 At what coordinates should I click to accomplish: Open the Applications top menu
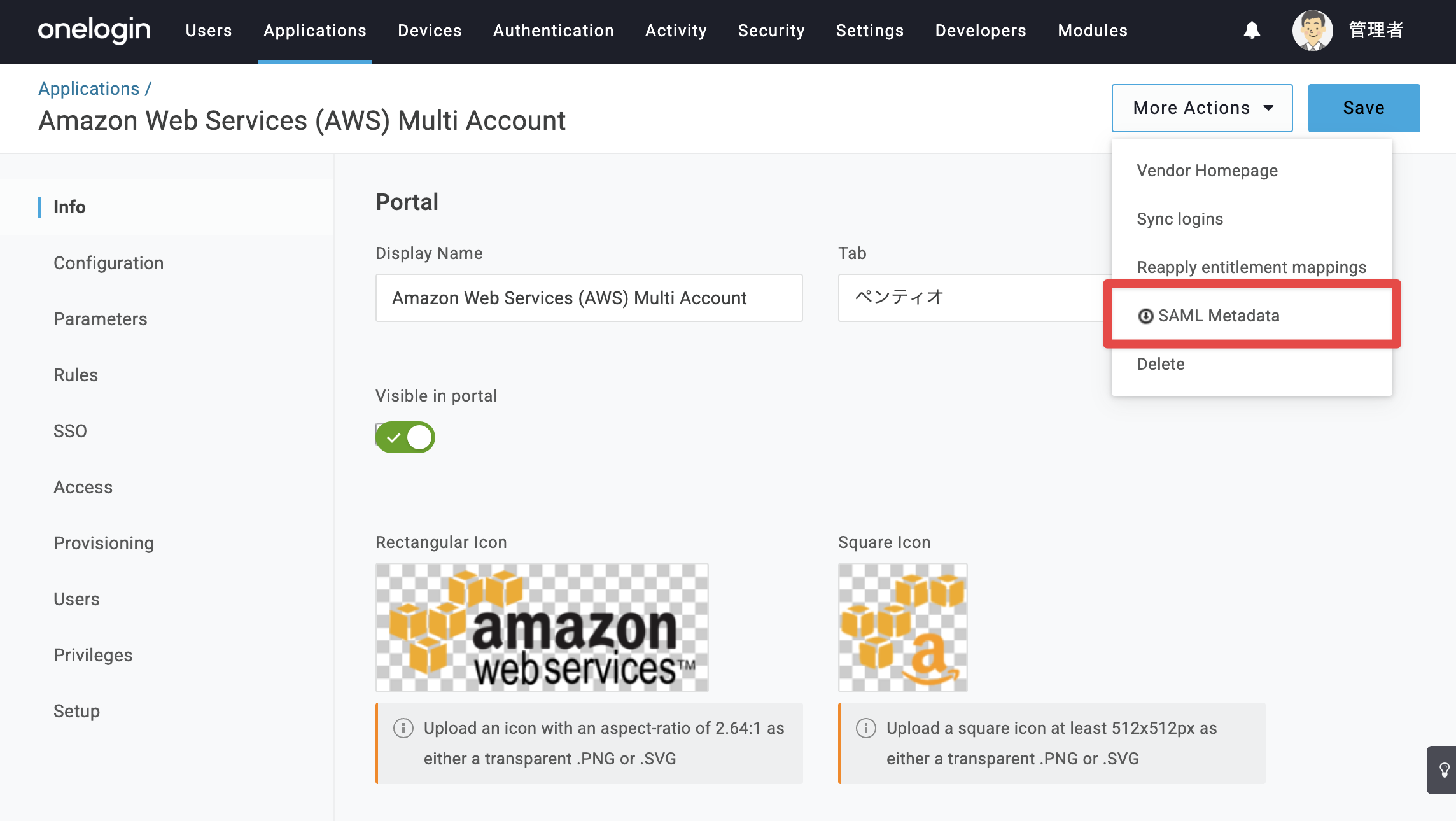click(315, 31)
